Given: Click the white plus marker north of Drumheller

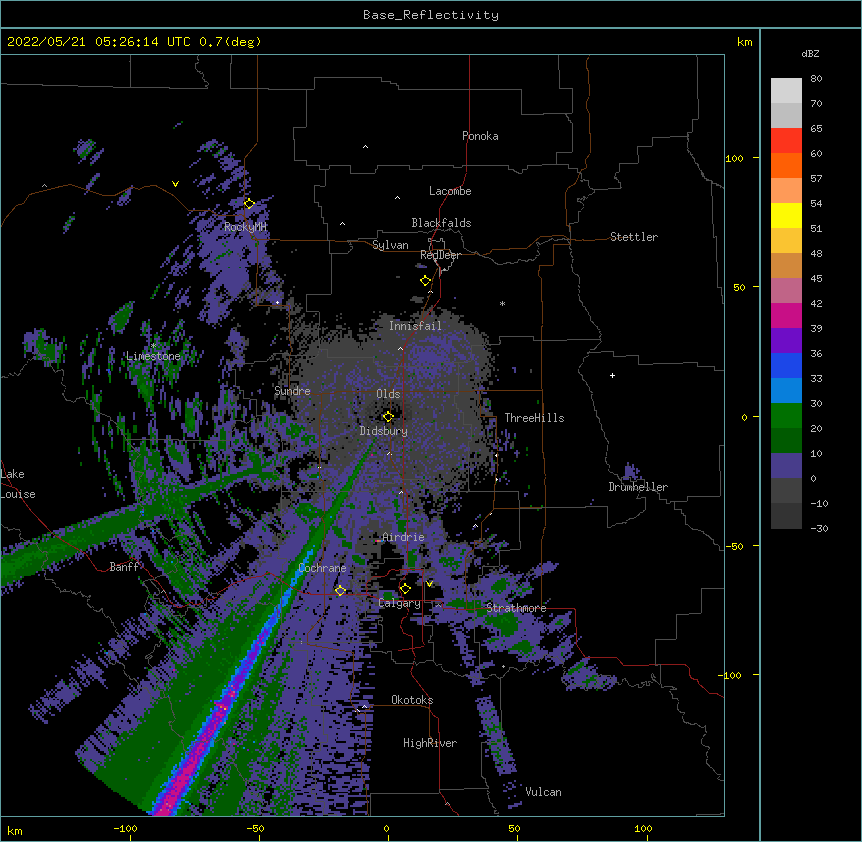Looking at the screenshot, I should (x=612, y=375).
